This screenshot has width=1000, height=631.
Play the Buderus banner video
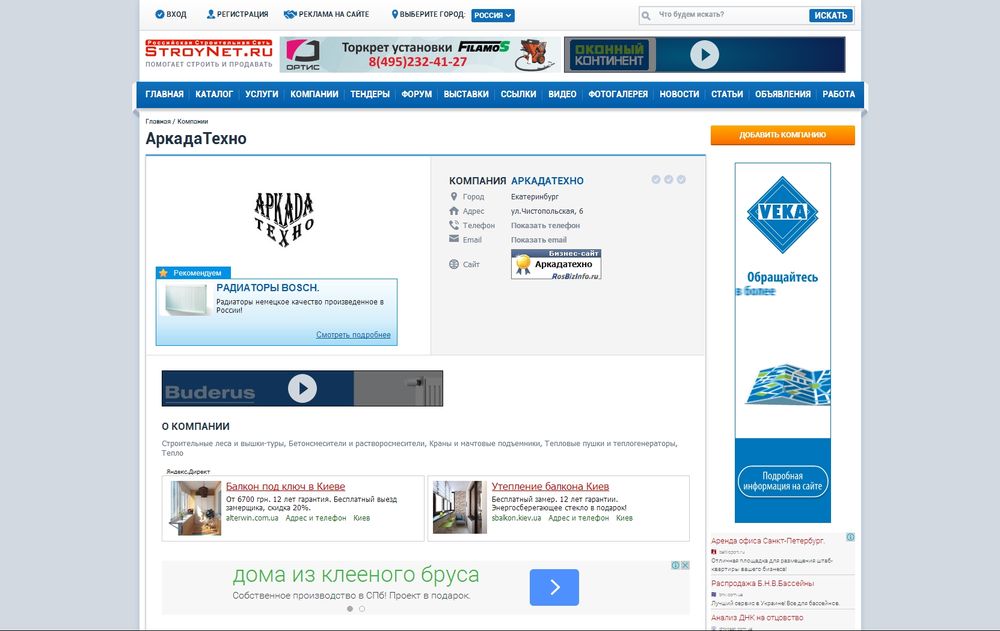[x=302, y=388]
